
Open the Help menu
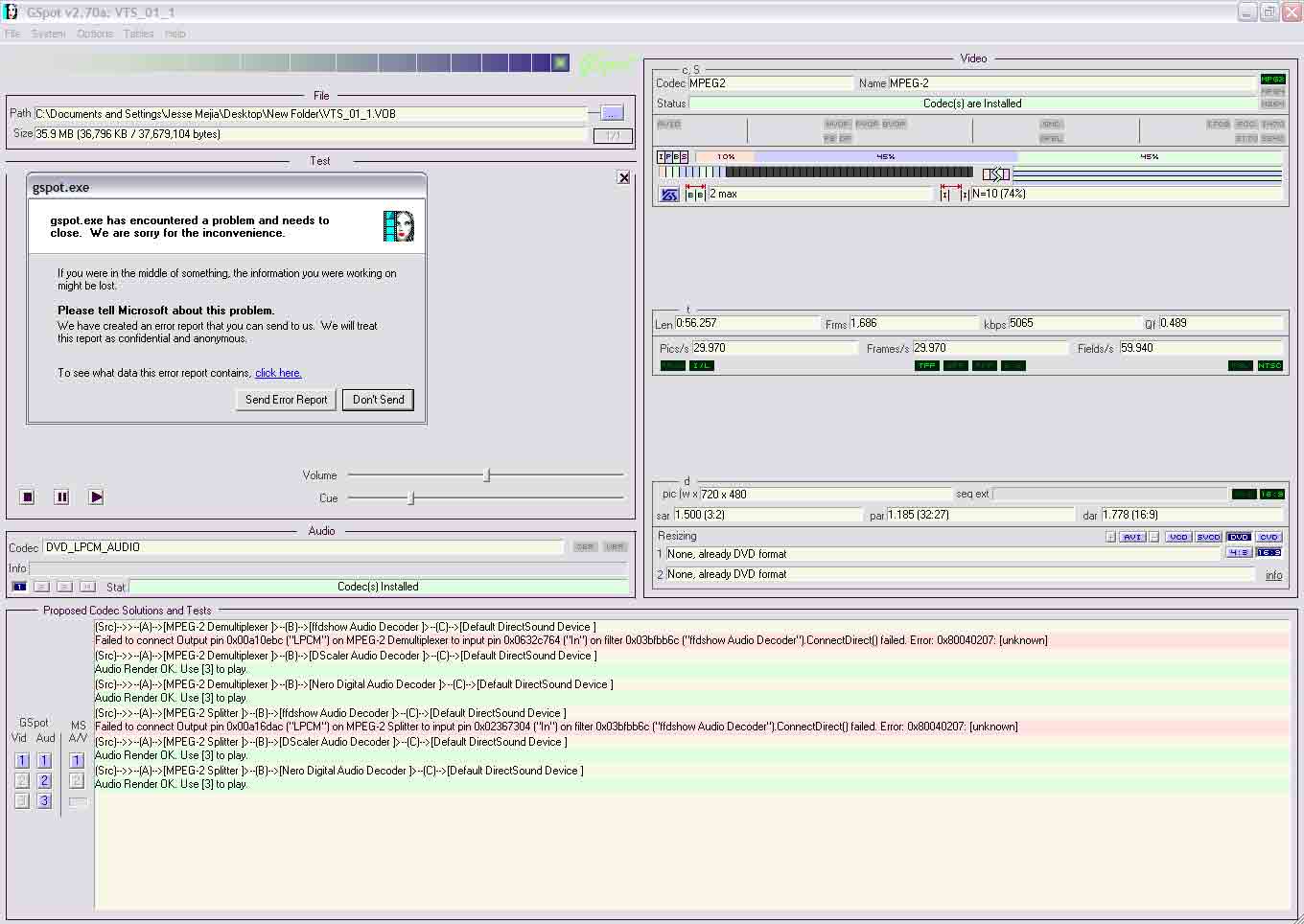pyautogui.click(x=175, y=34)
